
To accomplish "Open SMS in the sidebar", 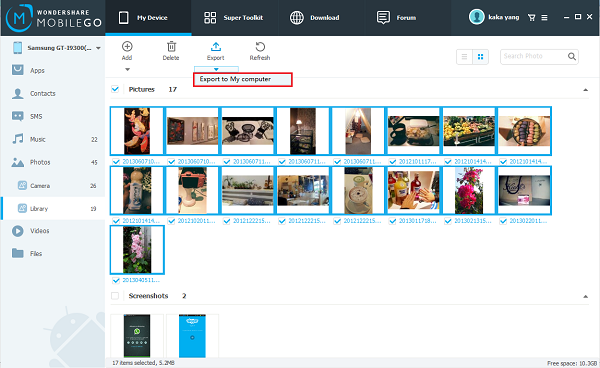I will tap(52, 116).
